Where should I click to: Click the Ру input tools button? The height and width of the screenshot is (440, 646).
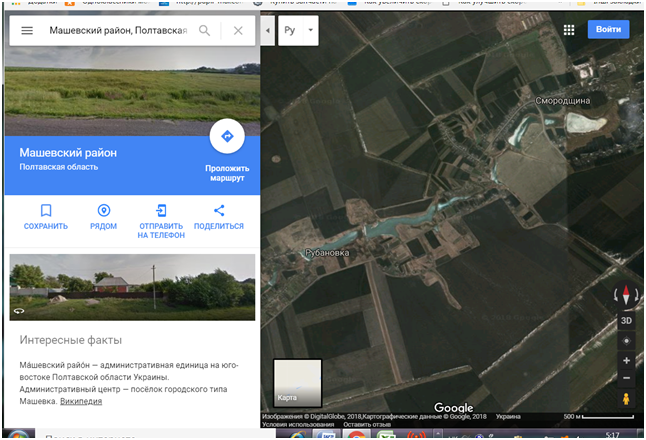point(290,30)
